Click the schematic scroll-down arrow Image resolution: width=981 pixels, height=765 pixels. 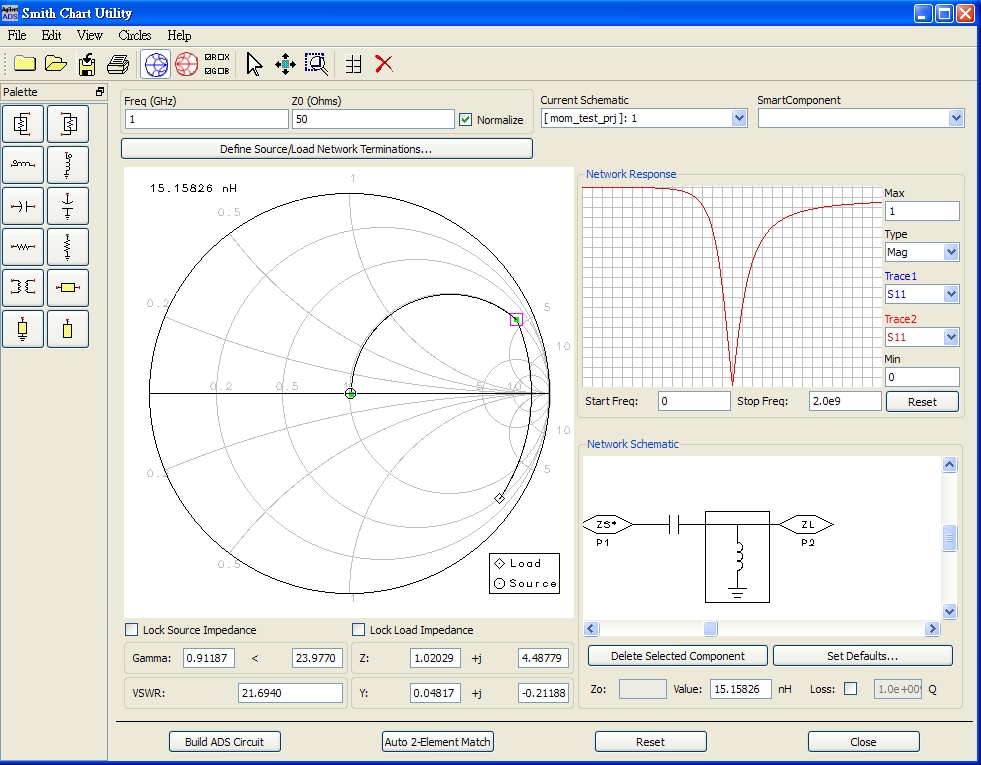(x=949, y=612)
